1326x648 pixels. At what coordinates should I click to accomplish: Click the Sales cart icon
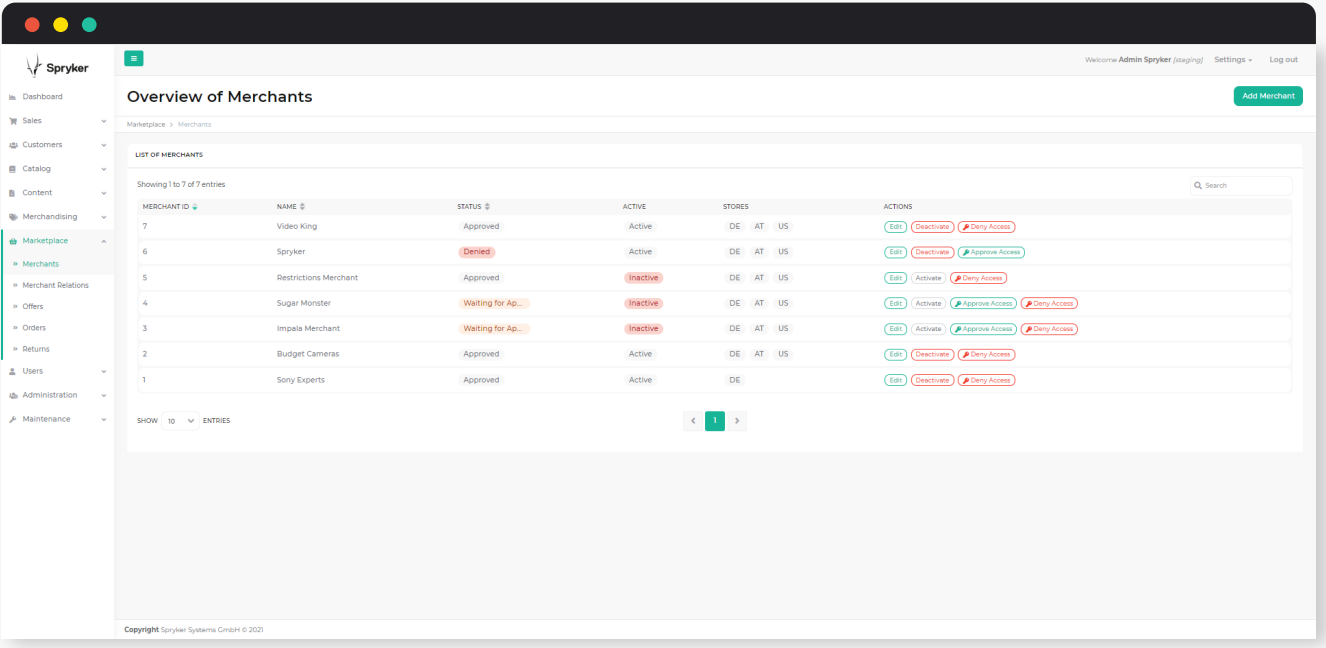(x=12, y=121)
